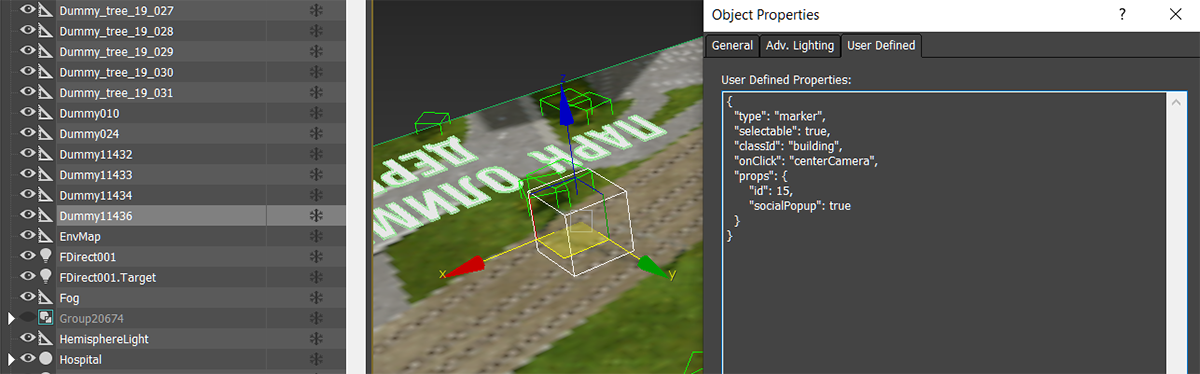This screenshot has width=1200, height=374.
Task: Click the helper icon beside Dummy_tree_19_031
Action: (x=45, y=92)
